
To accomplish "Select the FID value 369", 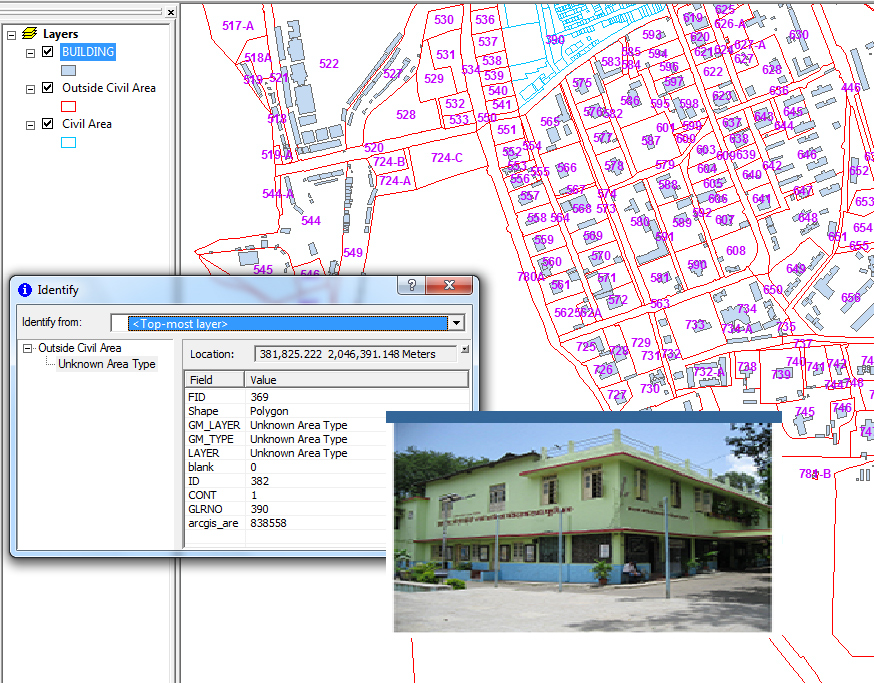I will click(259, 397).
